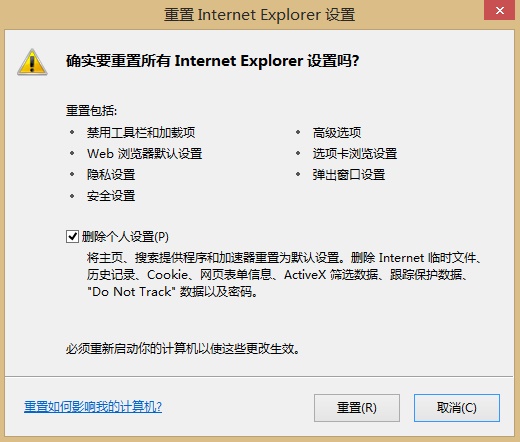Click the "Do Not Track" 数据以及密码 text line
This screenshot has height=442, width=520.
pyautogui.click(x=172, y=292)
